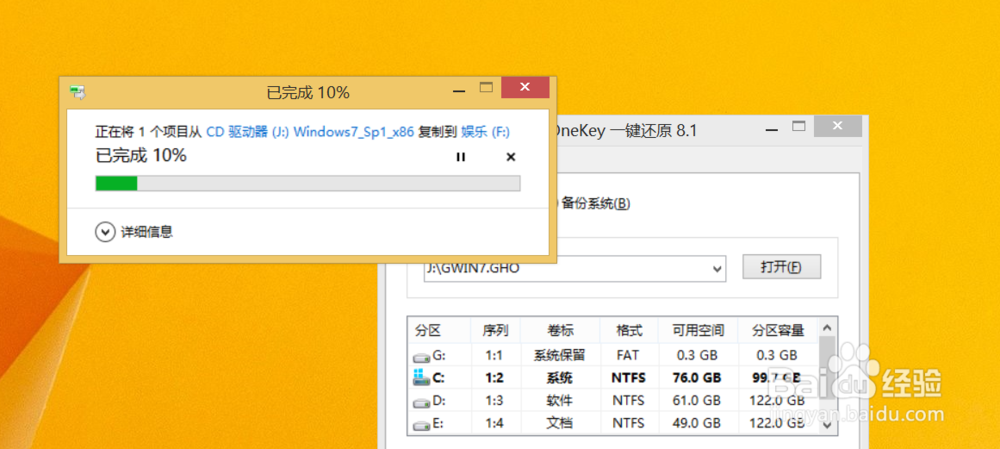Pause the file copy operation
This screenshot has width=1000, height=449.
pyautogui.click(x=460, y=157)
